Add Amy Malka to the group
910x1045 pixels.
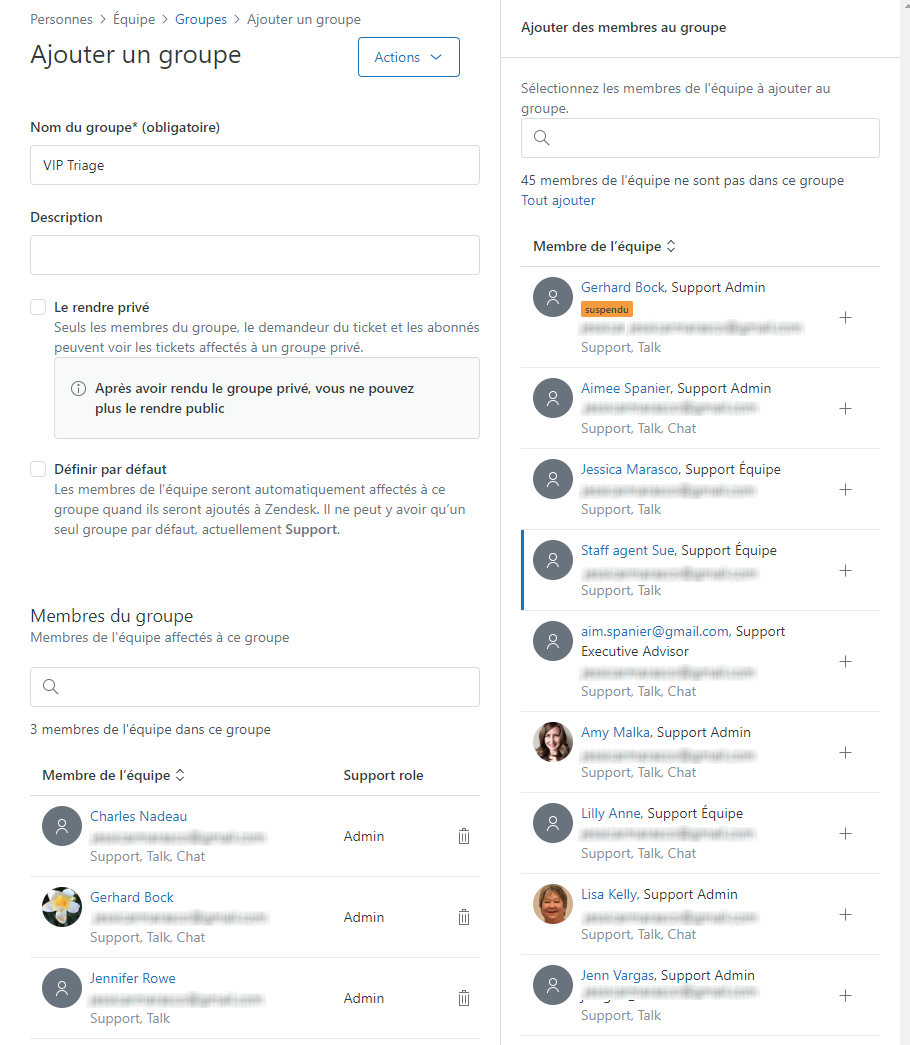pyautogui.click(x=845, y=752)
